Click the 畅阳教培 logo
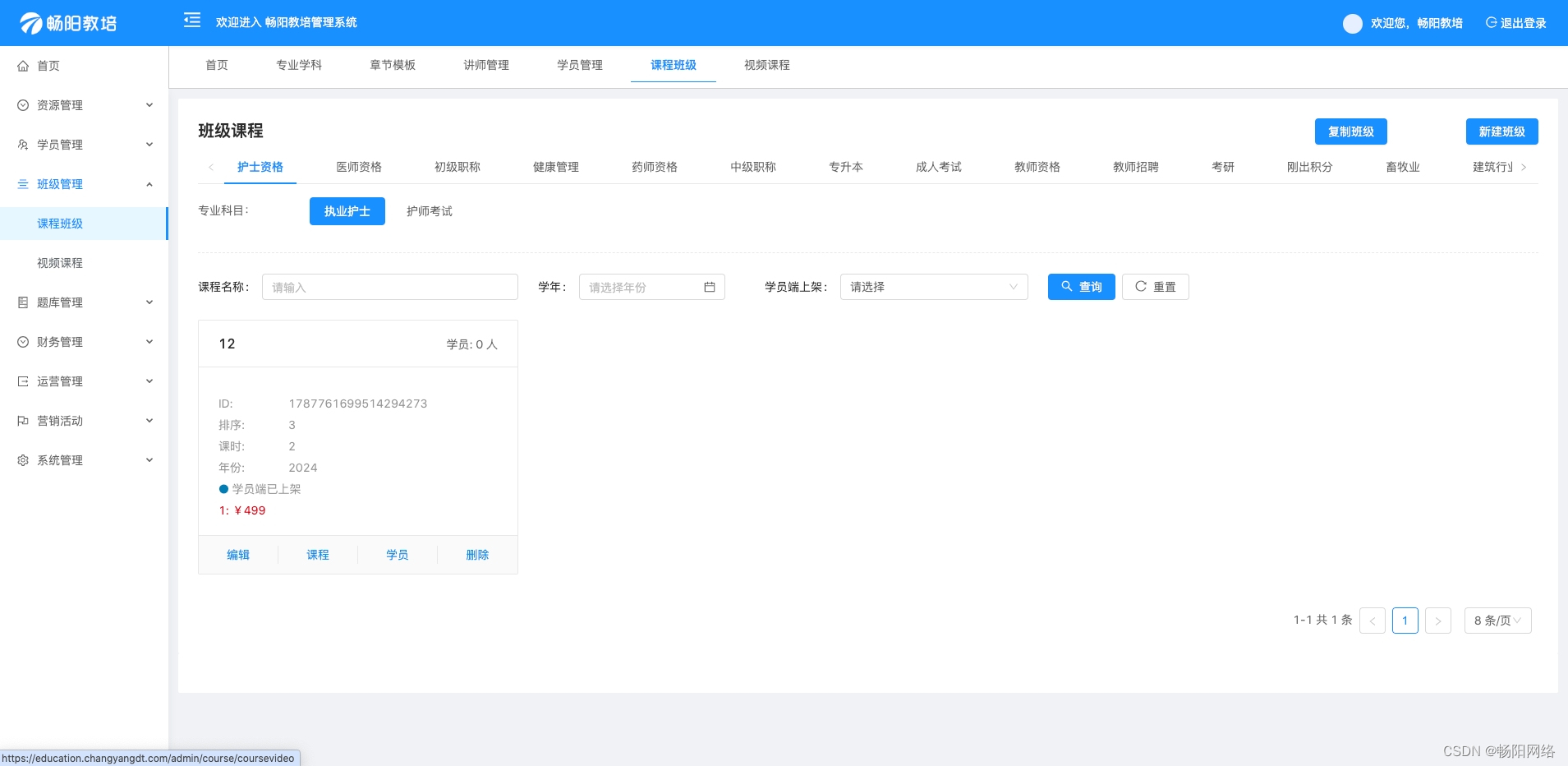This screenshot has width=1568, height=766. [68, 23]
